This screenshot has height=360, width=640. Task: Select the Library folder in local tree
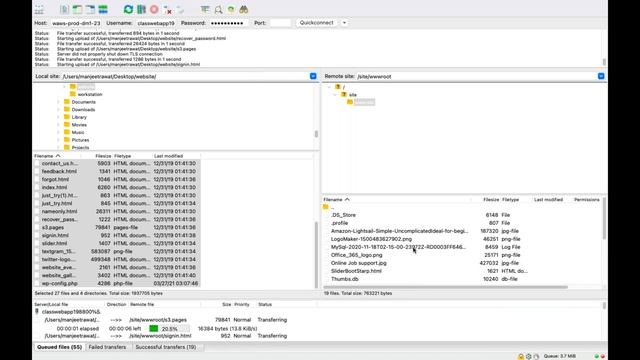point(79,117)
